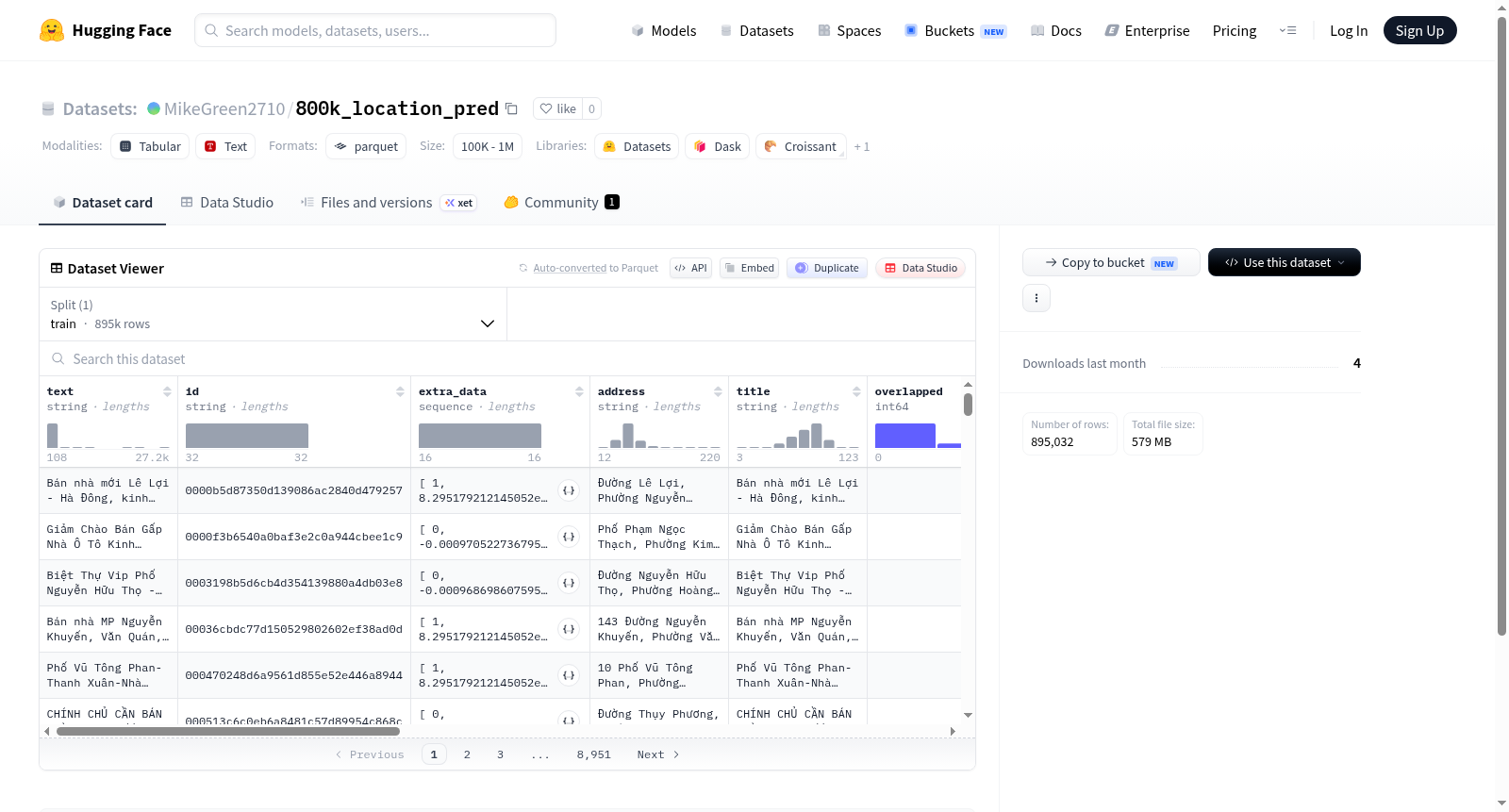Open Models in the top navigation
The image size is (1509, 812).
pyautogui.click(x=664, y=30)
